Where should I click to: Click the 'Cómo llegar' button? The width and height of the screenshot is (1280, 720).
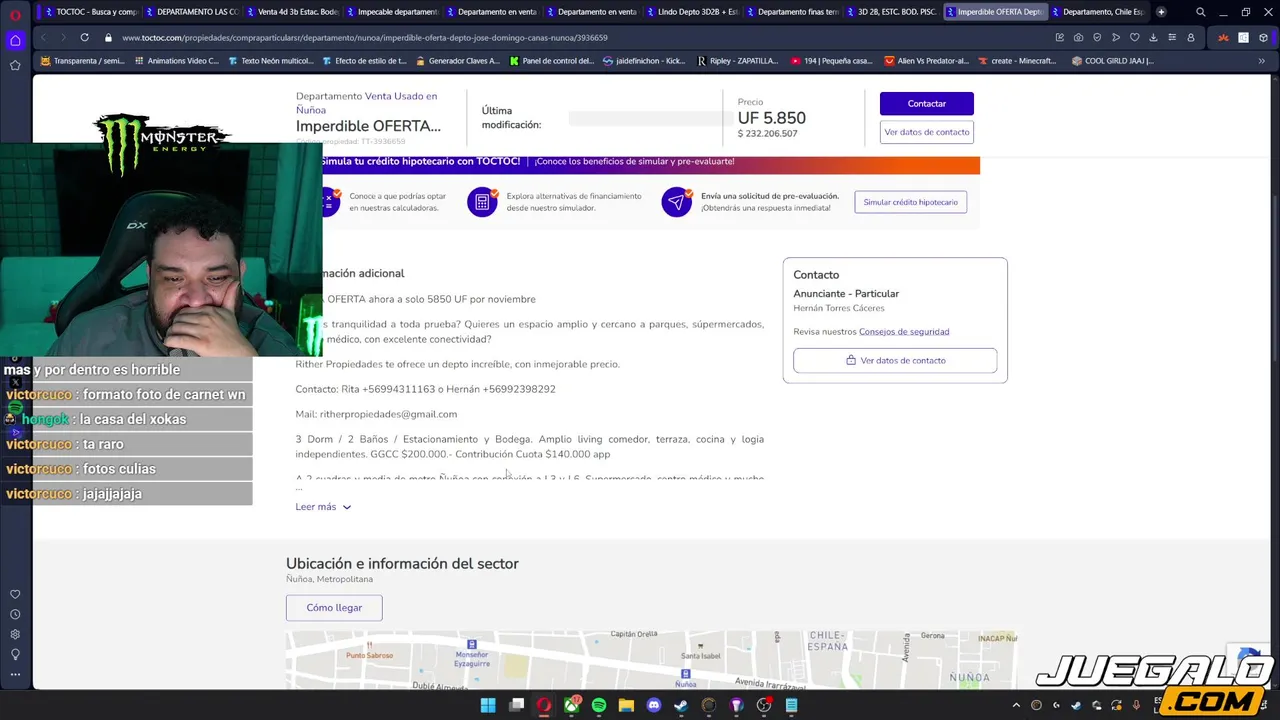(334, 608)
